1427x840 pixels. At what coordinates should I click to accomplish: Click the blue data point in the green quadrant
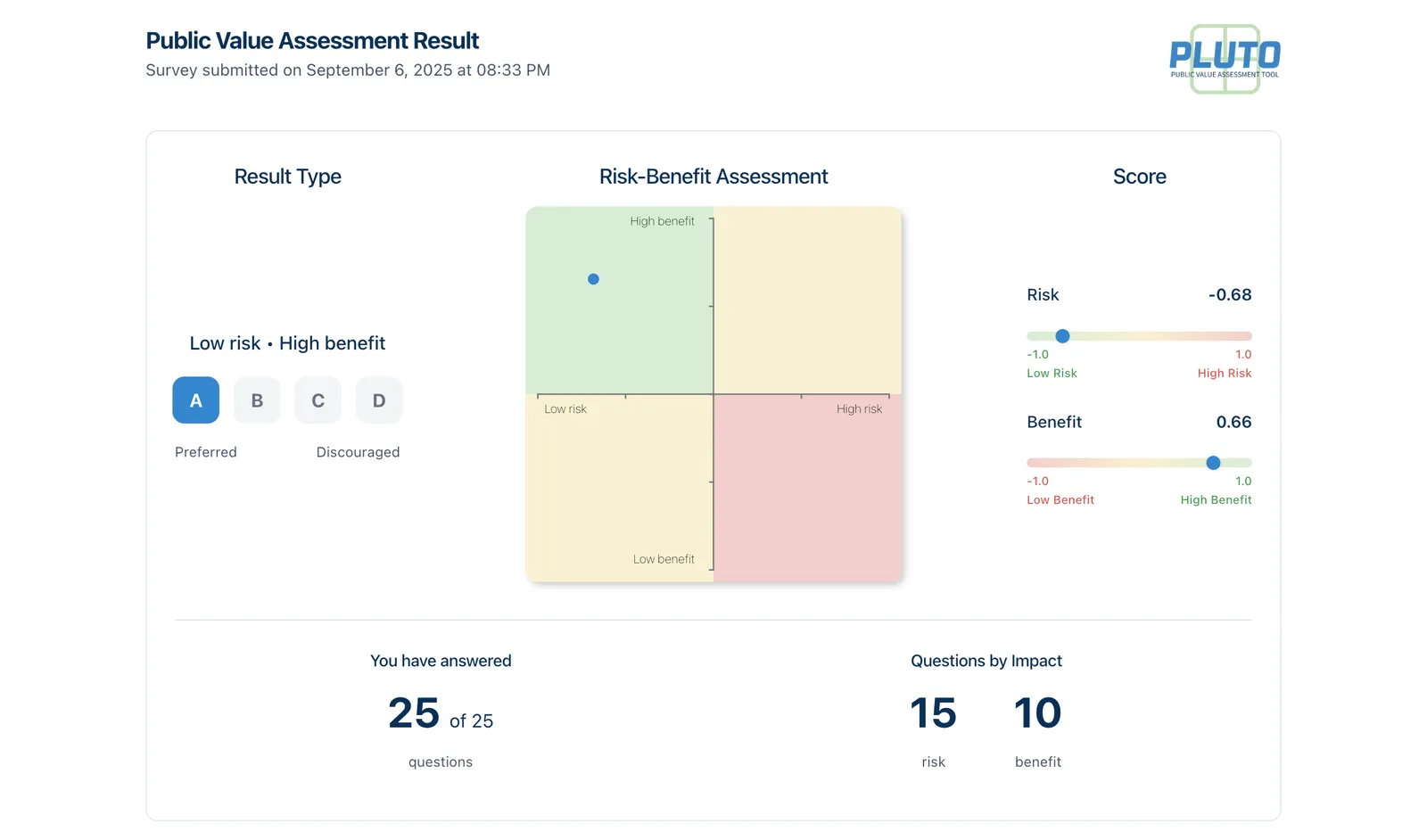click(593, 278)
